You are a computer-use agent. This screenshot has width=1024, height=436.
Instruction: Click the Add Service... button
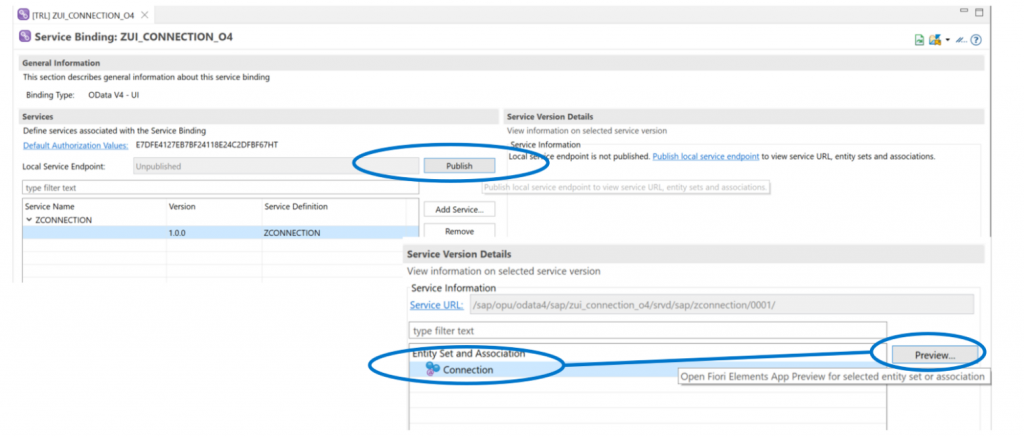(459, 210)
